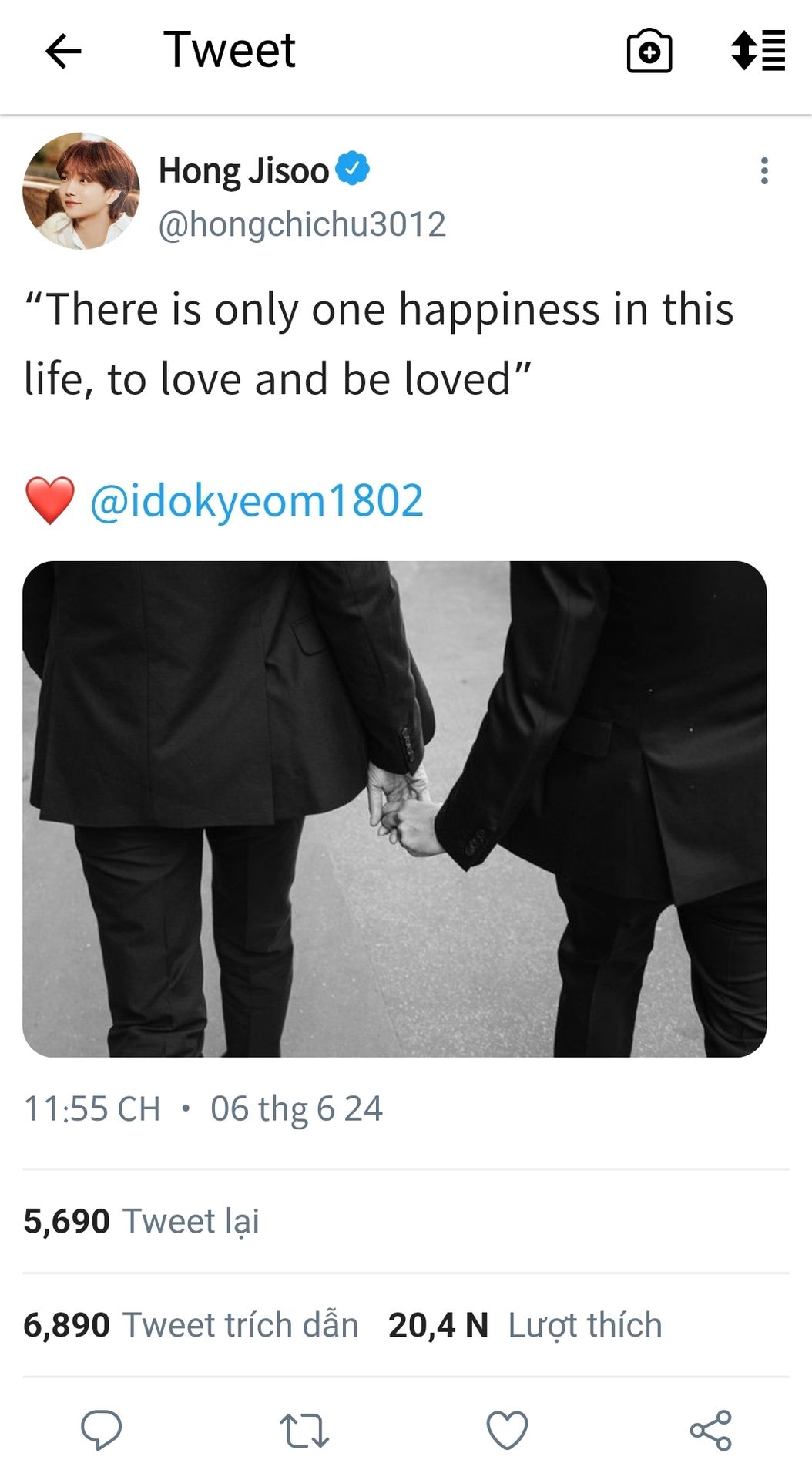This screenshot has height=1480, width=812.
Task: Tap the reply speech bubble icon
Action: click(102, 1430)
